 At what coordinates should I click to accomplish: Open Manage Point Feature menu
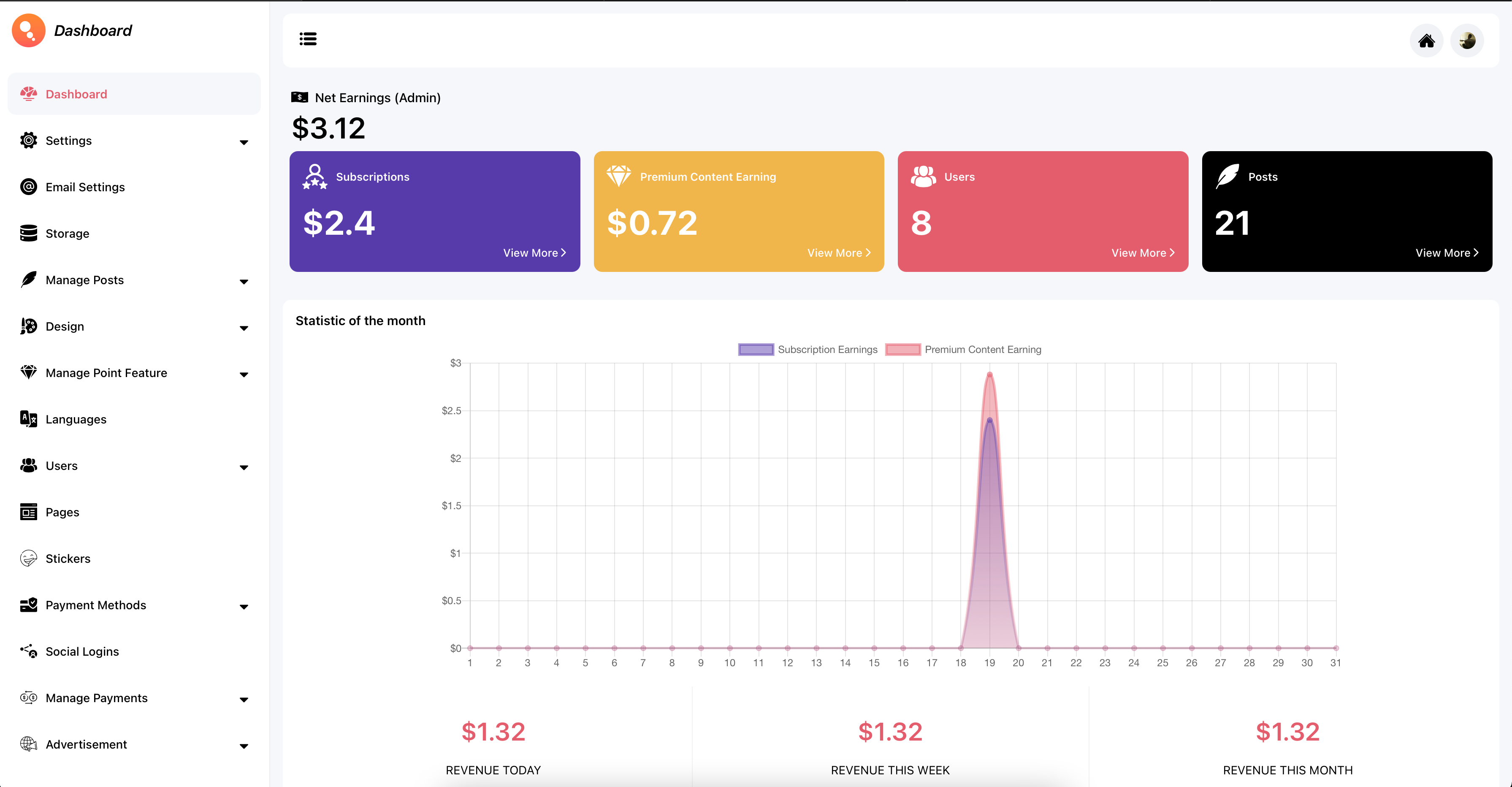tap(106, 373)
